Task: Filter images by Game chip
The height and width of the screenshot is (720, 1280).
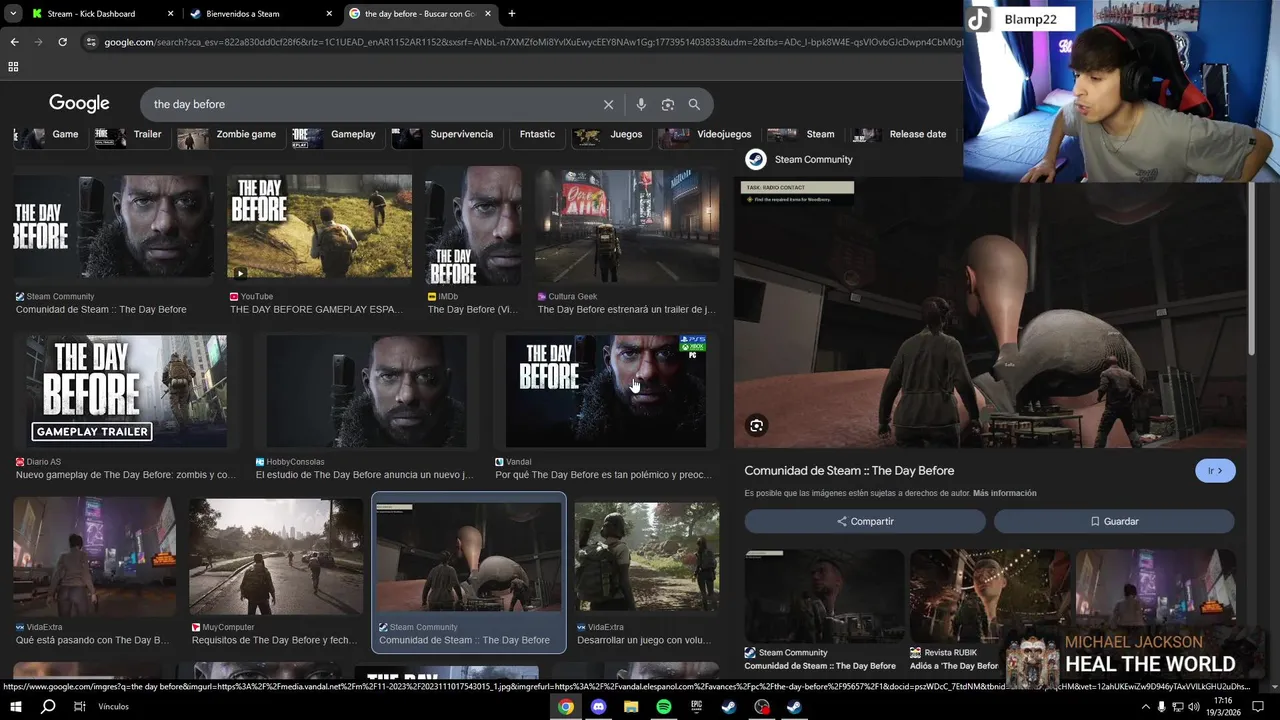Action: coord(48,135)
